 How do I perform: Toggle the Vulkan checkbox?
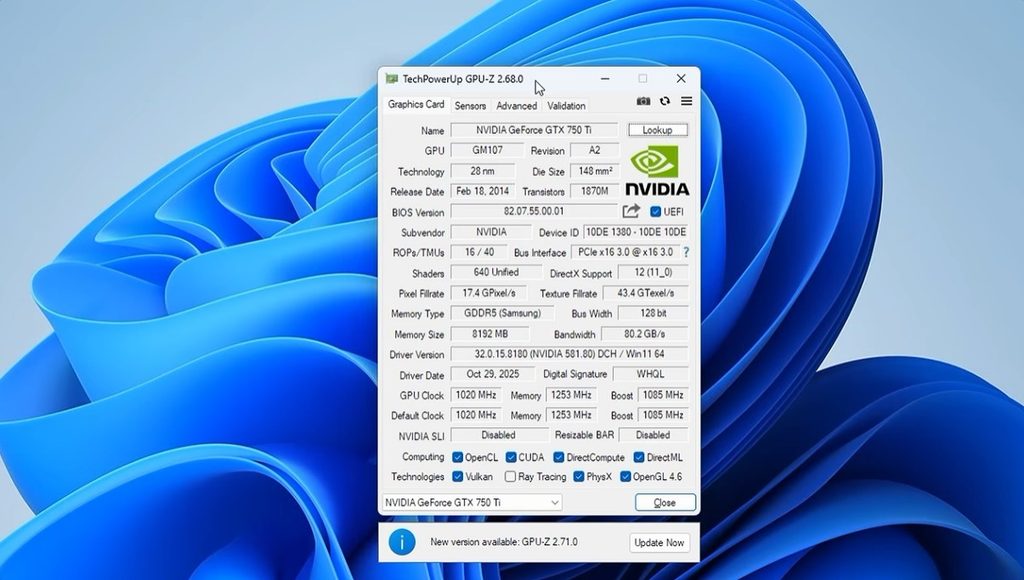(x=458, y=477)
